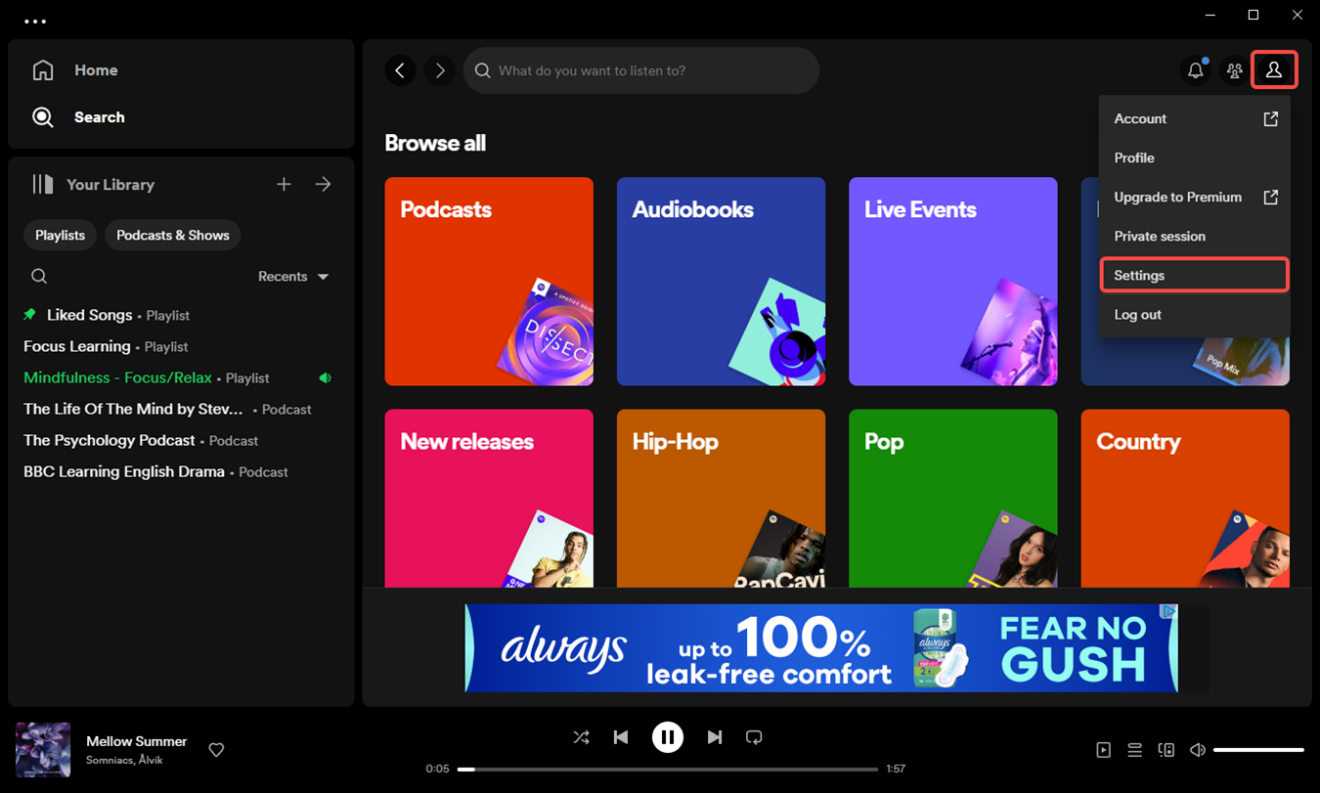
Task: Open notifications bell icon
Action: coord(1195,70)
